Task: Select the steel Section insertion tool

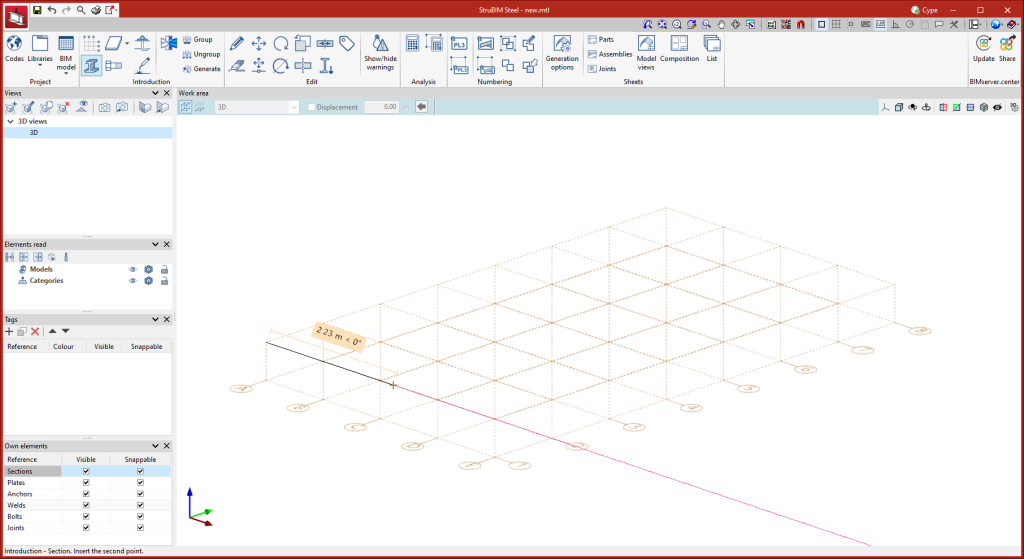Action: point(91,66)
